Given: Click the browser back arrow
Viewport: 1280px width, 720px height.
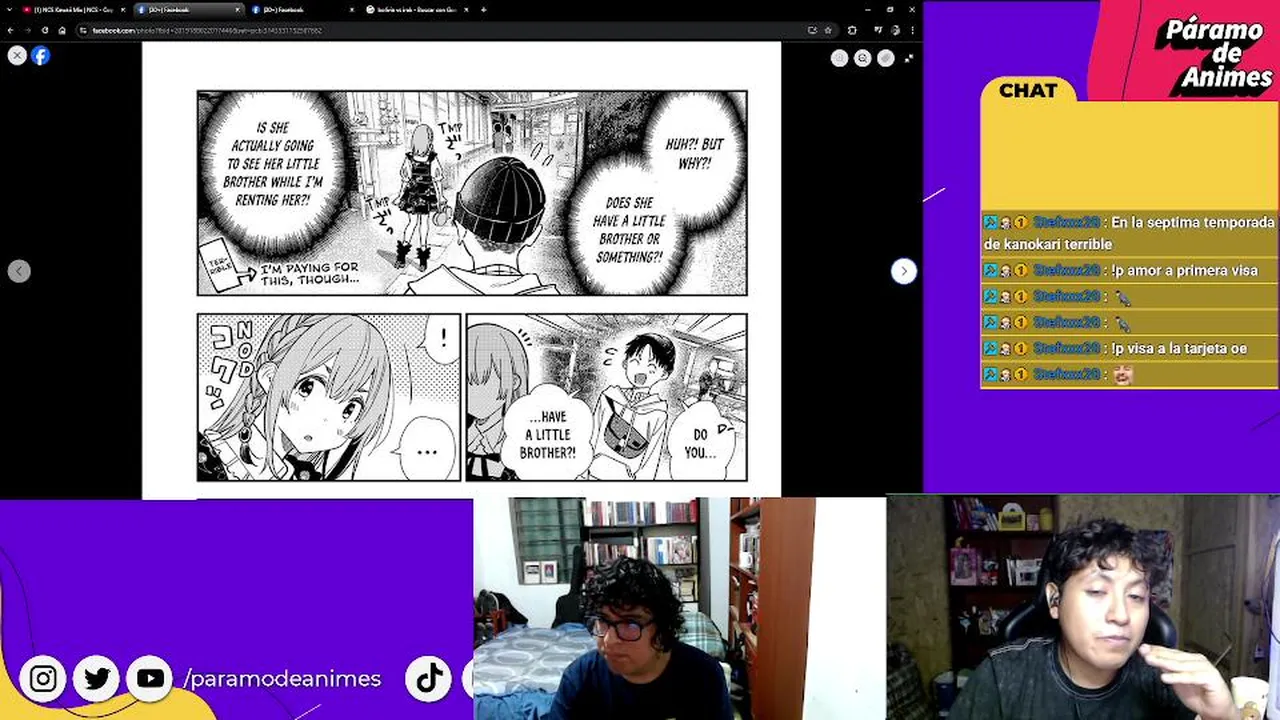Looking at the screenshot, I should coord(10,30).
